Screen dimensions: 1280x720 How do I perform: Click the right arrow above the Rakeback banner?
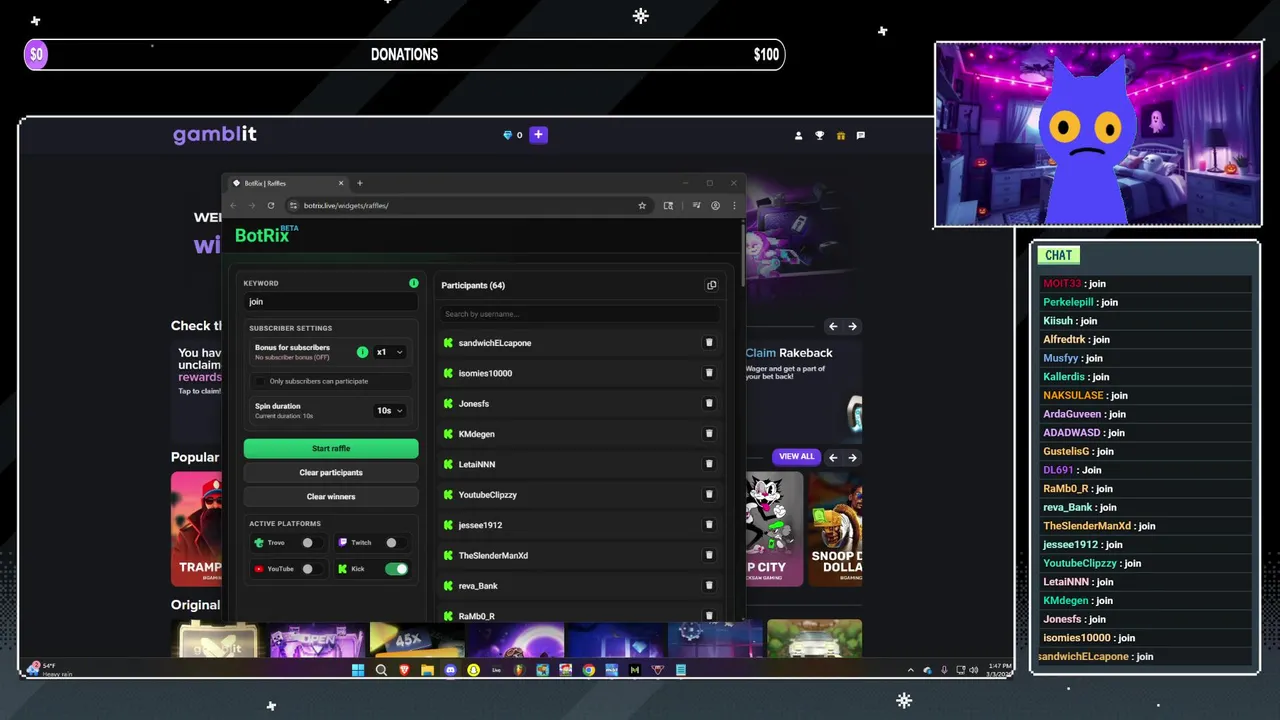pyautogui.click(x=852, y=326)
